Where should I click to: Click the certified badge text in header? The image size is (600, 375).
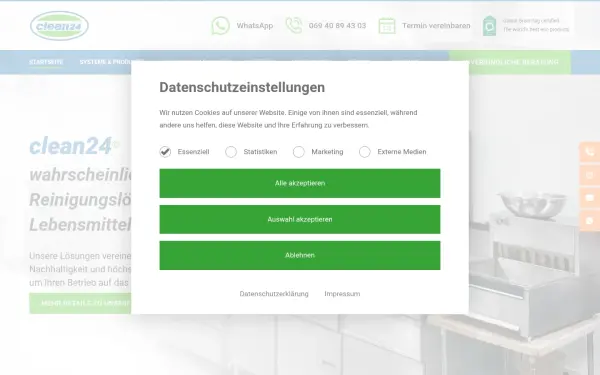pos(536,25)
